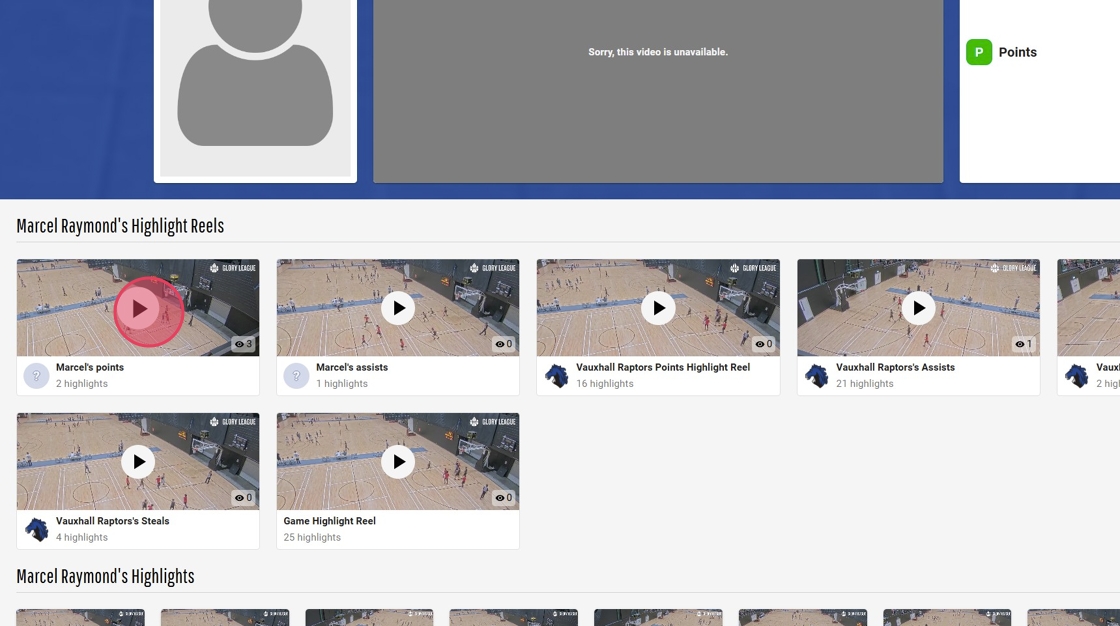Click 'Sorry, this video is unavailable.' message
Screen dimensions: 1120x626
pyautogui.click(x=658, y=52)
